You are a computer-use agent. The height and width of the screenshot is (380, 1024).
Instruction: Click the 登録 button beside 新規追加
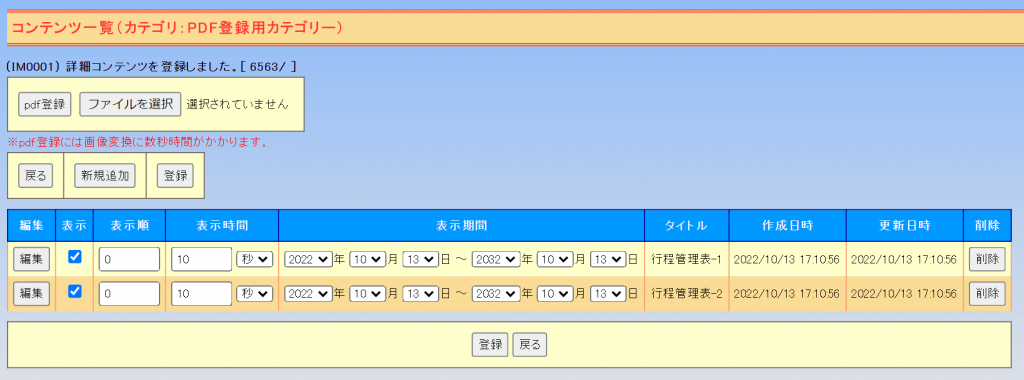(175, 176)
